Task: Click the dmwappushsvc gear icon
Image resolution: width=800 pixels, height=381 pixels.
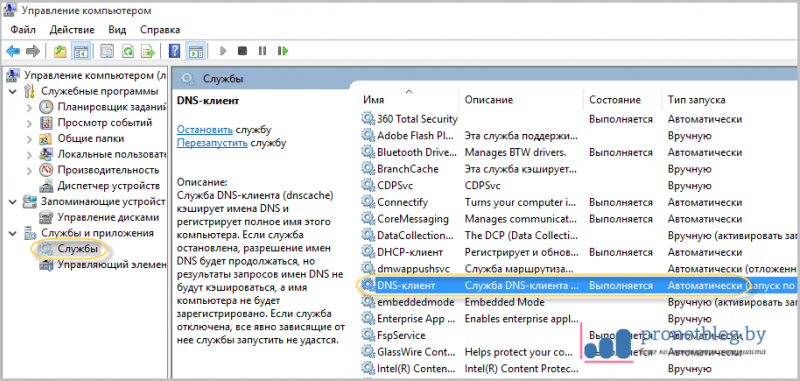Action: click(368, 269)
